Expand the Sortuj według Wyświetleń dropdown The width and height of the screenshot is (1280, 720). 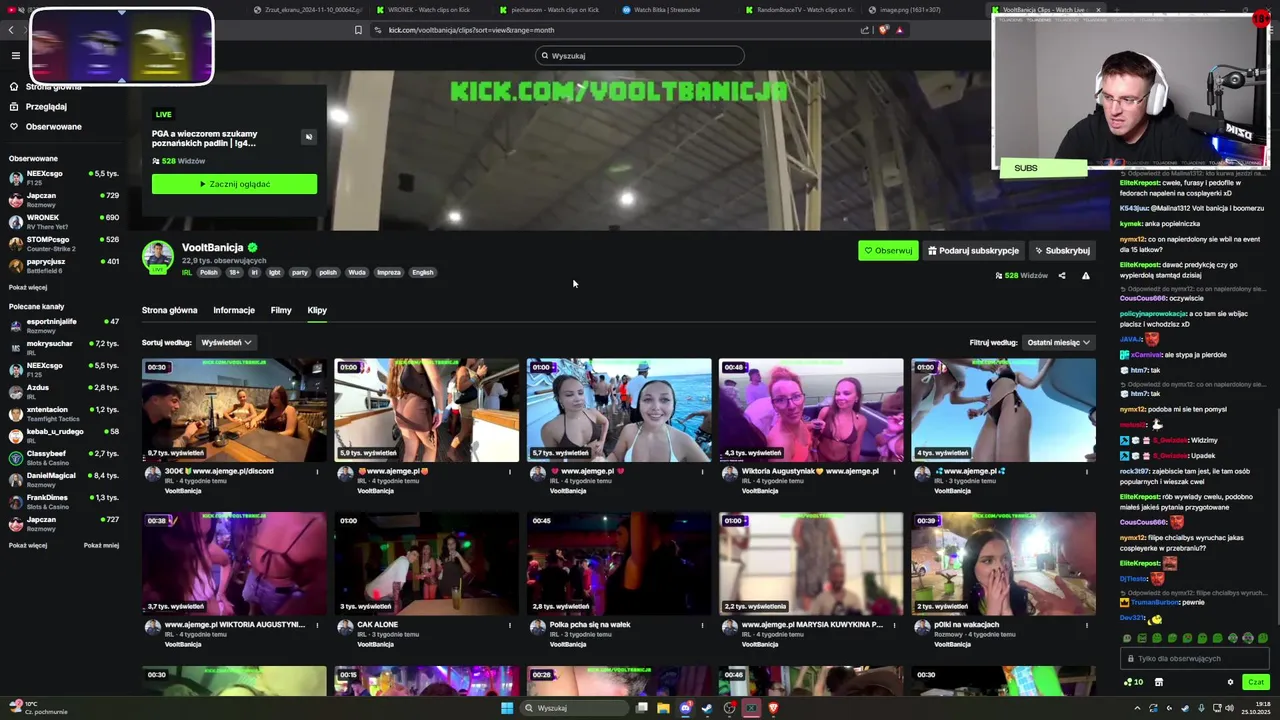pyautogui.click(x=226, y=342)
